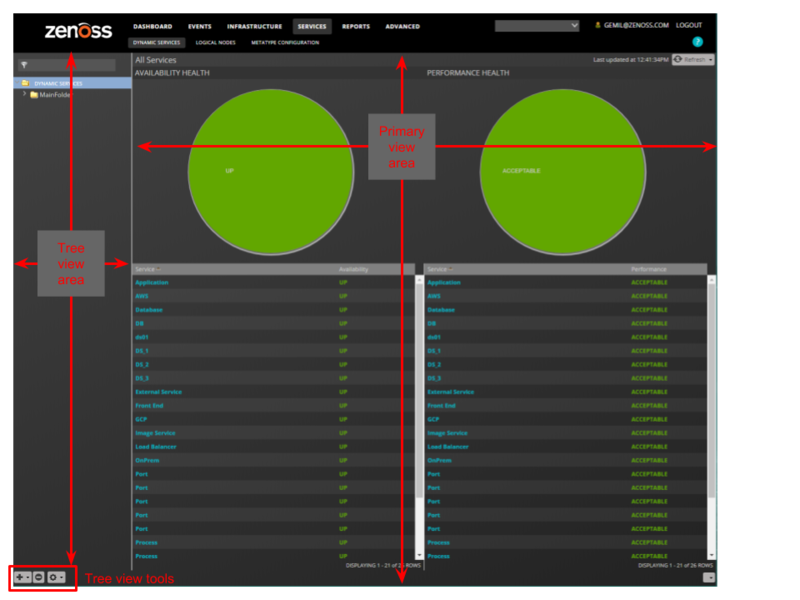Open DS_3 in the Performance table
Image resolution: width=800 pixels, height=600 pixels.
pyautogui.click(x=434, y=378)
